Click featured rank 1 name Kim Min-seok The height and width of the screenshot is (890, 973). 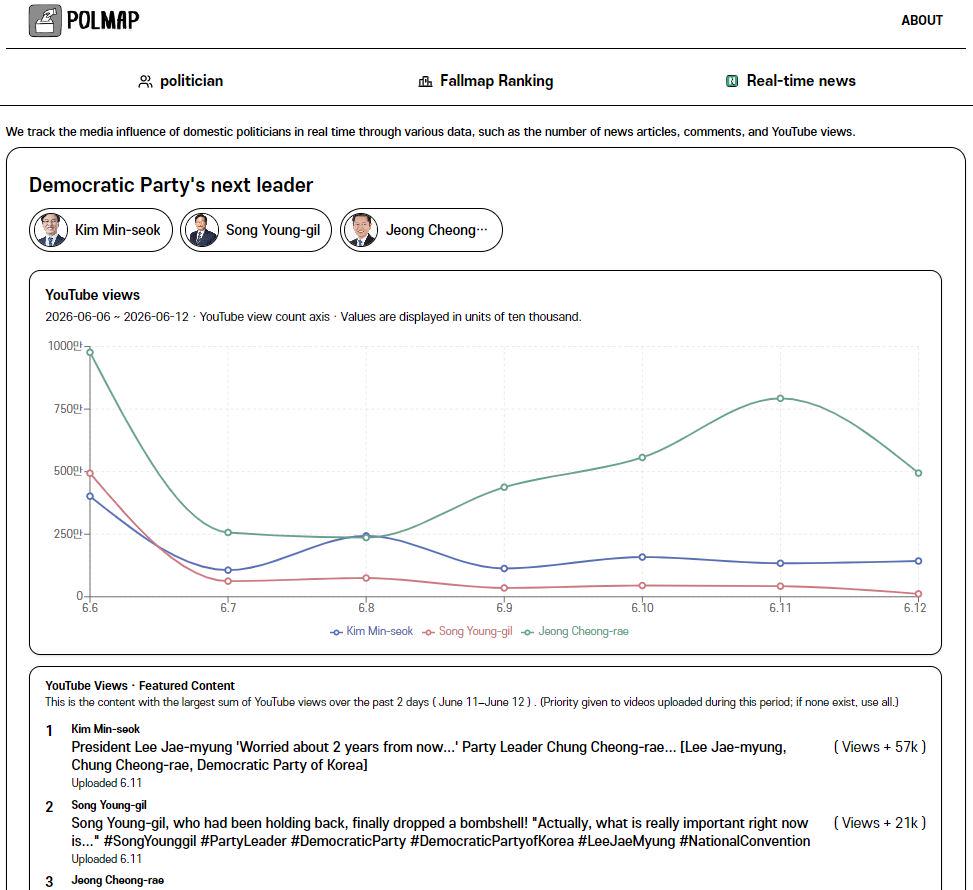(x=105, y=729)
